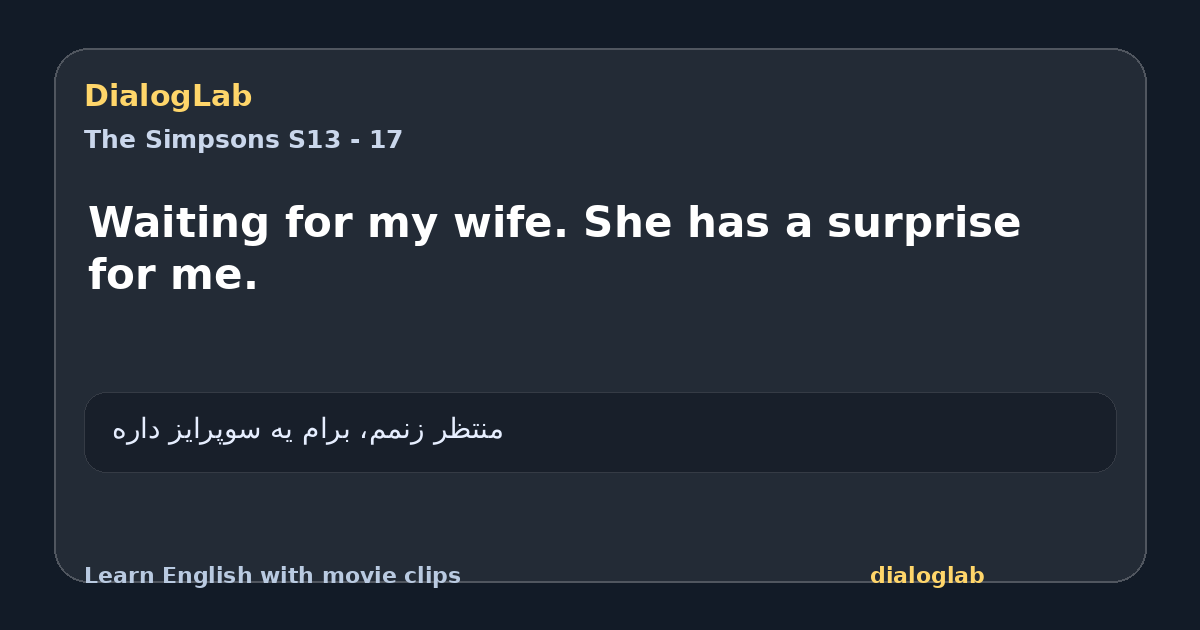The width and height of the screenshot is (1200, 630).
Task: Open the yellow dialoglab handle link
Action: [927, 576]
